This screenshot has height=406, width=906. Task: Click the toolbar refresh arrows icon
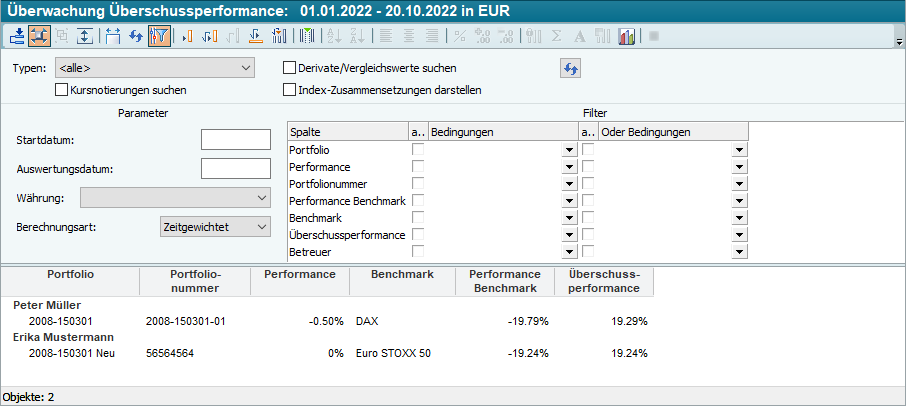click(x=136, y=36)
